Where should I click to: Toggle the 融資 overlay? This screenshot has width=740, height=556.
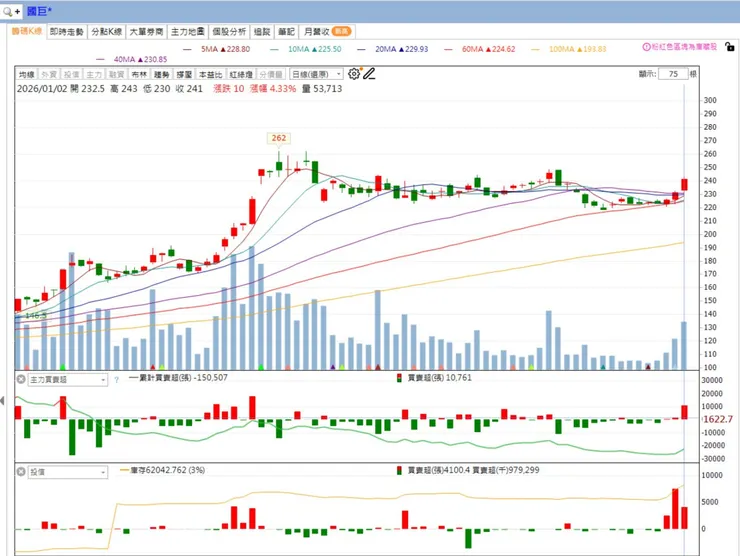[116, 75]
